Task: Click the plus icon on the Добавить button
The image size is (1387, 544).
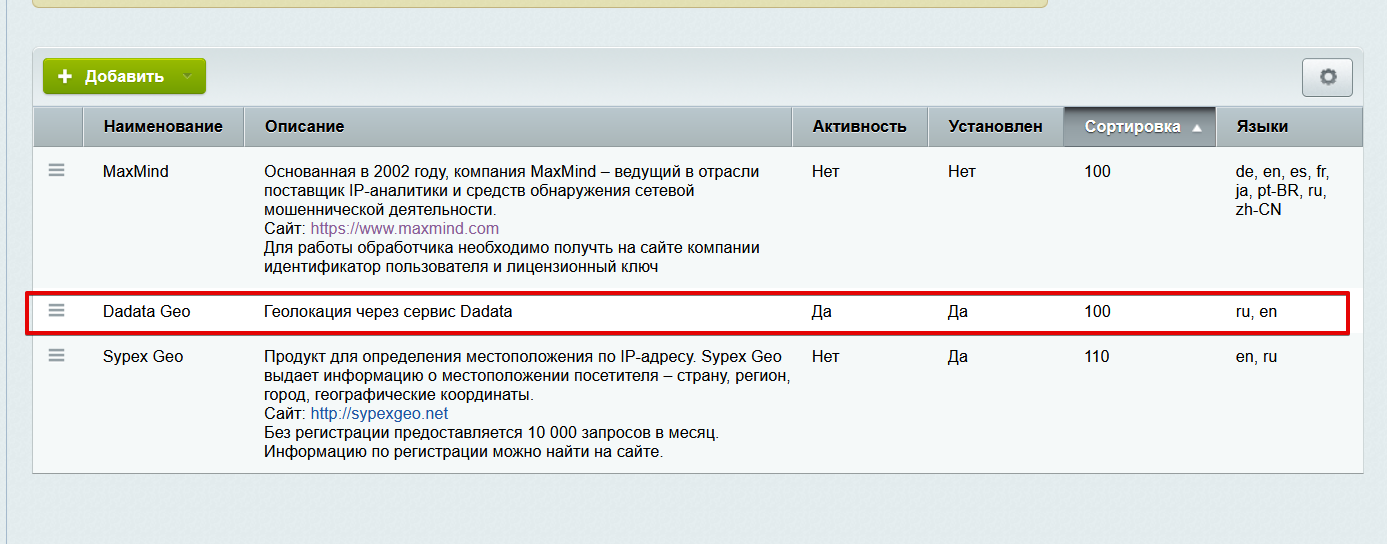Action: click(65, 77)
